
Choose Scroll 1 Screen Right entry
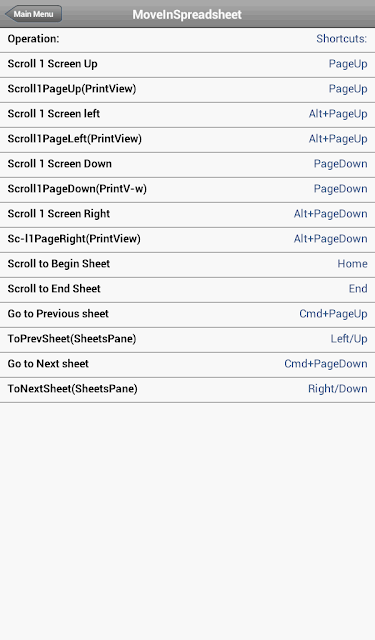coord(187,215)
